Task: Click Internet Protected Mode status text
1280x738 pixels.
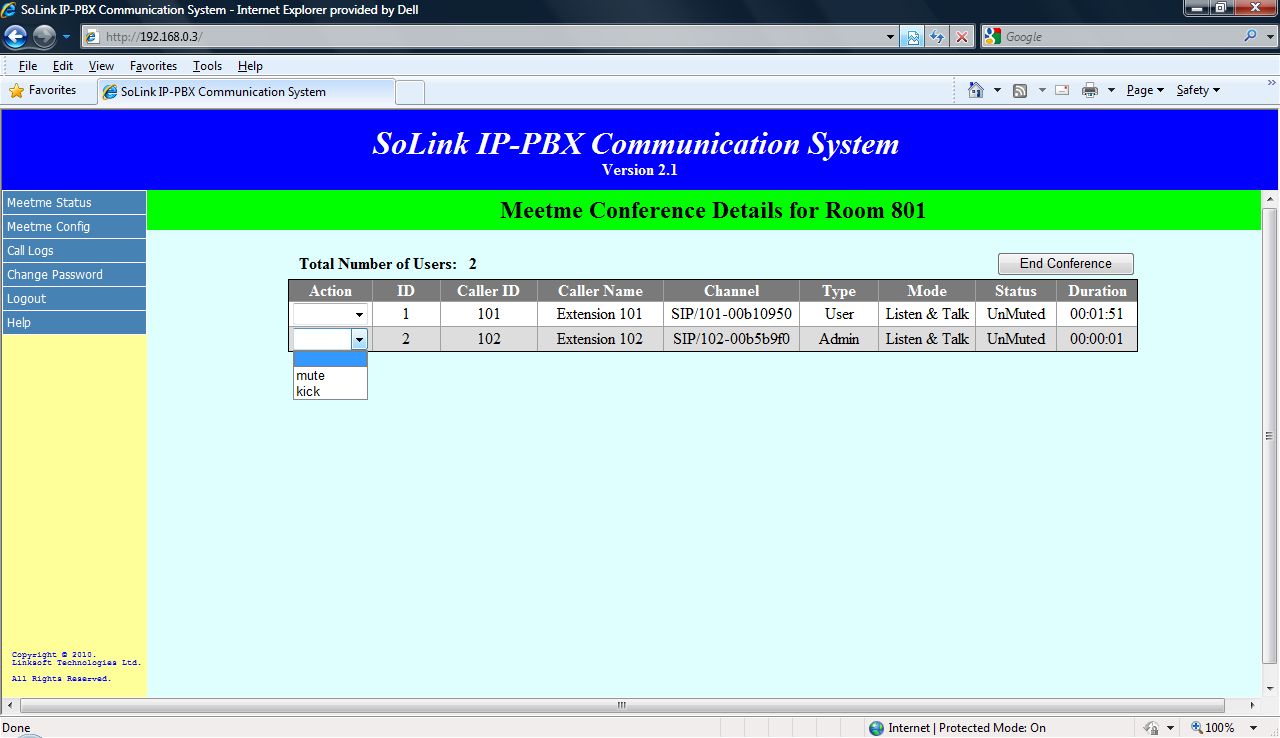Action: click(967, 728)
